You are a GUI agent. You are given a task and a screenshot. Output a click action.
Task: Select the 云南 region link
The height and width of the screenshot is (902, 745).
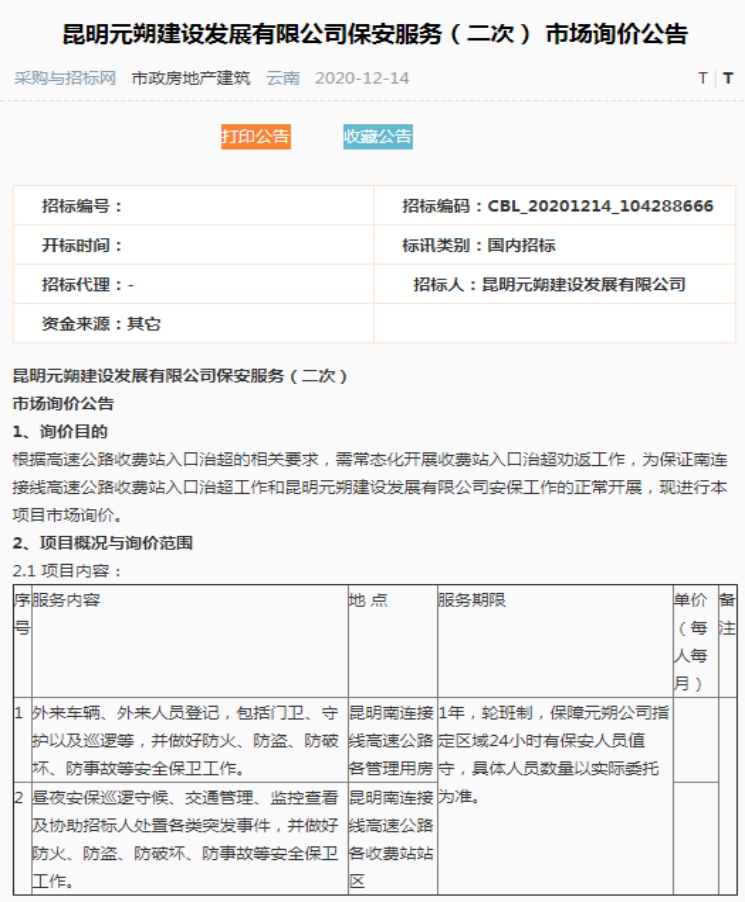point(283,78)
